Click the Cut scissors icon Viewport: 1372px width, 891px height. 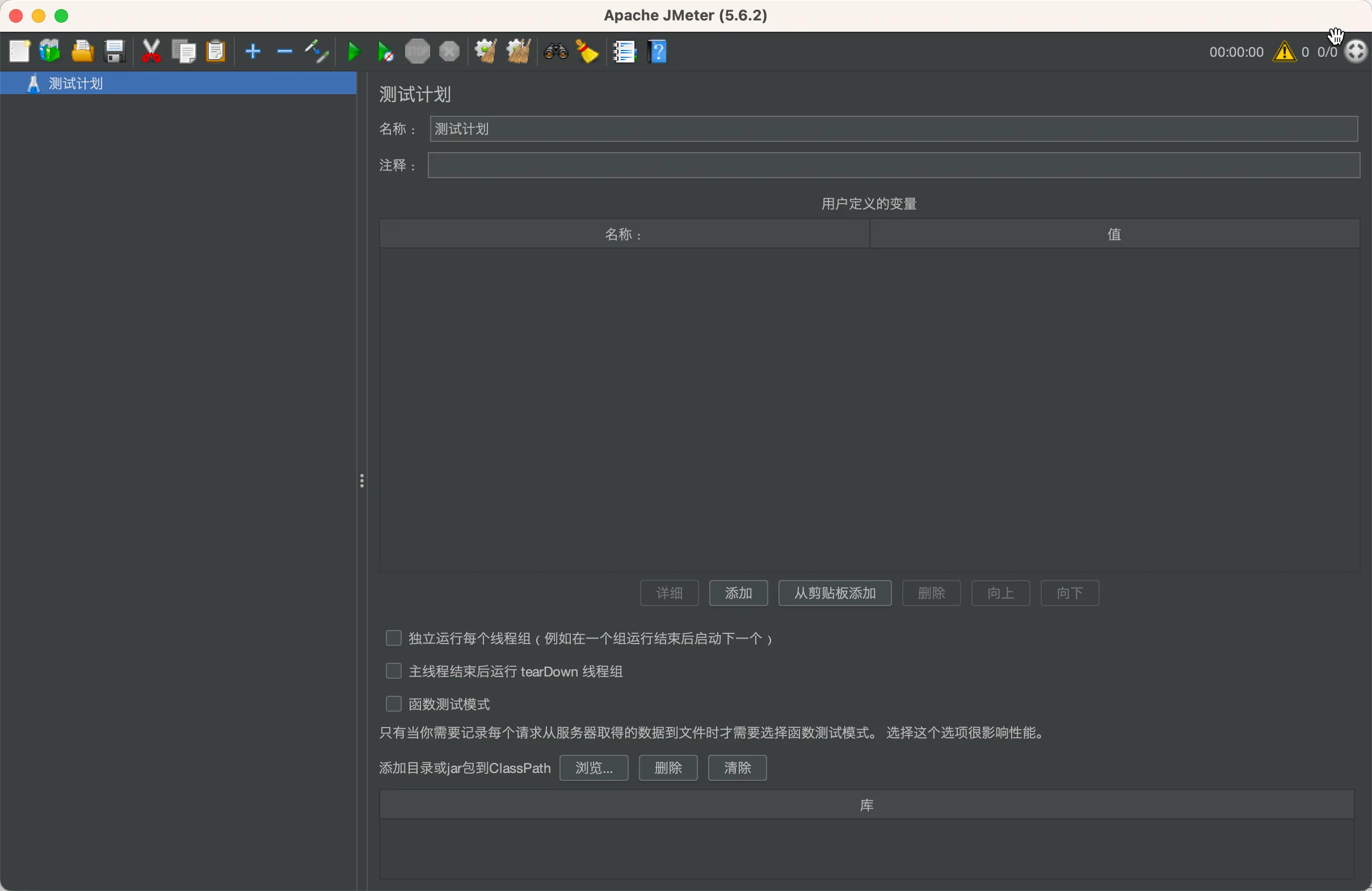coord(151,51)
